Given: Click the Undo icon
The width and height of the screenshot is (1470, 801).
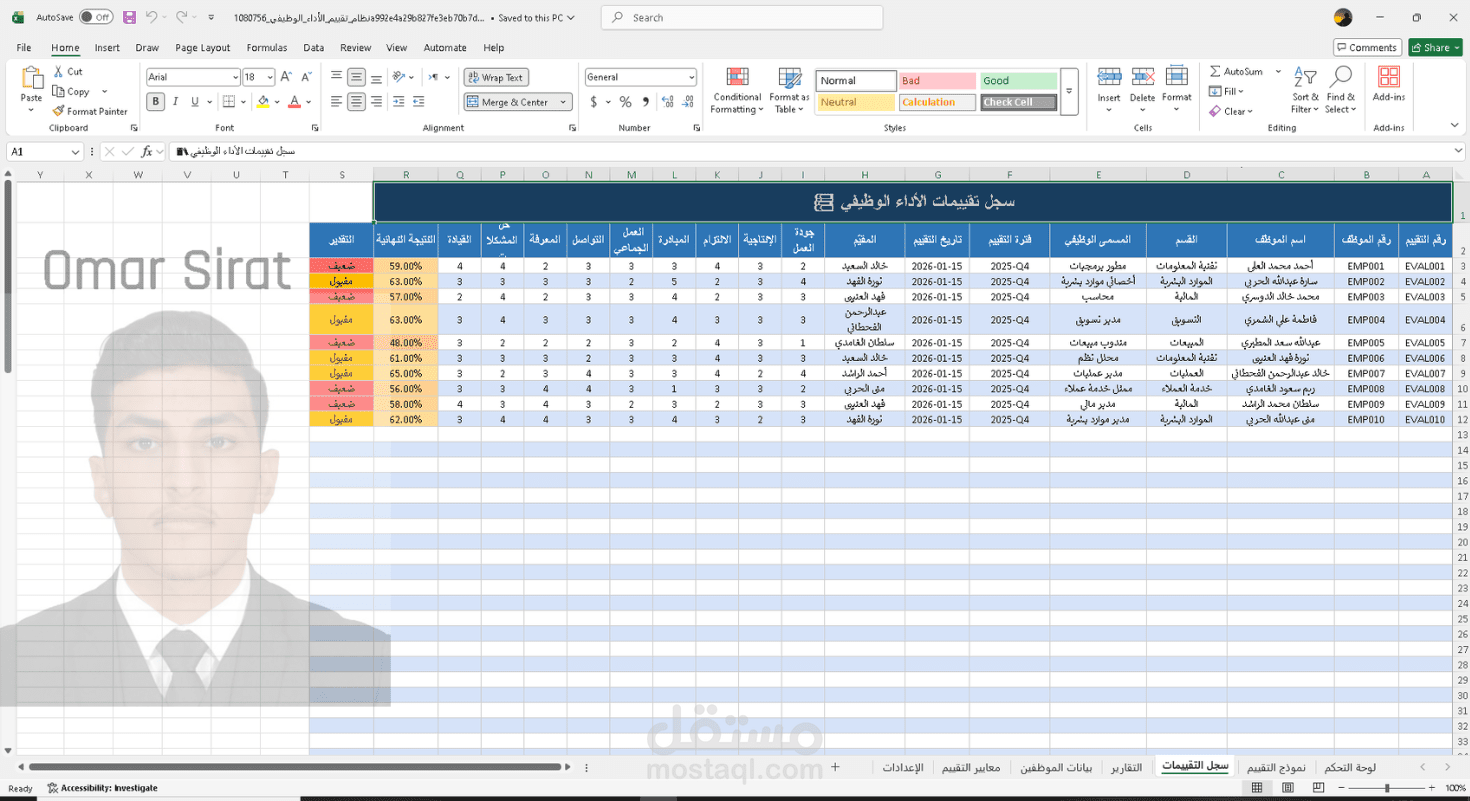Looking at the screenshot, I should pyautogui.click(x=151, y=17).
